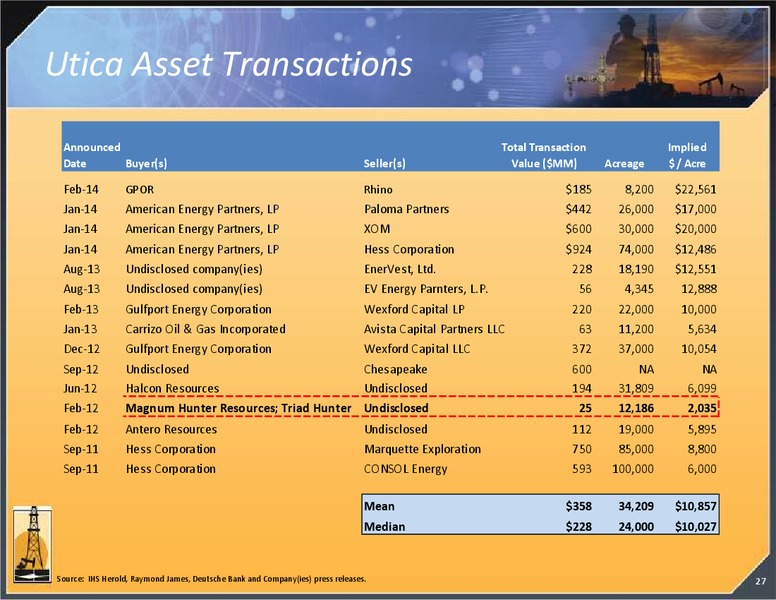Select the seller 'Wexford Capital LP'
This screenshot has height=600, width=776.
click(414, 309)
